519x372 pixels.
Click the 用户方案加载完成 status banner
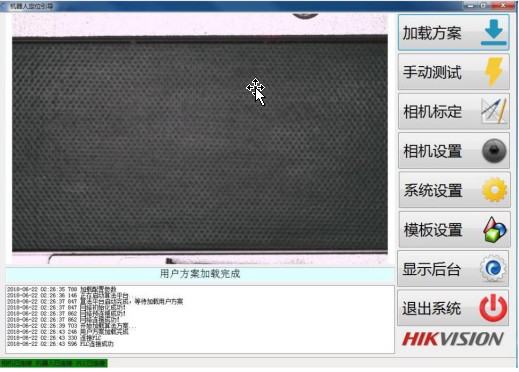pos(200,274)
